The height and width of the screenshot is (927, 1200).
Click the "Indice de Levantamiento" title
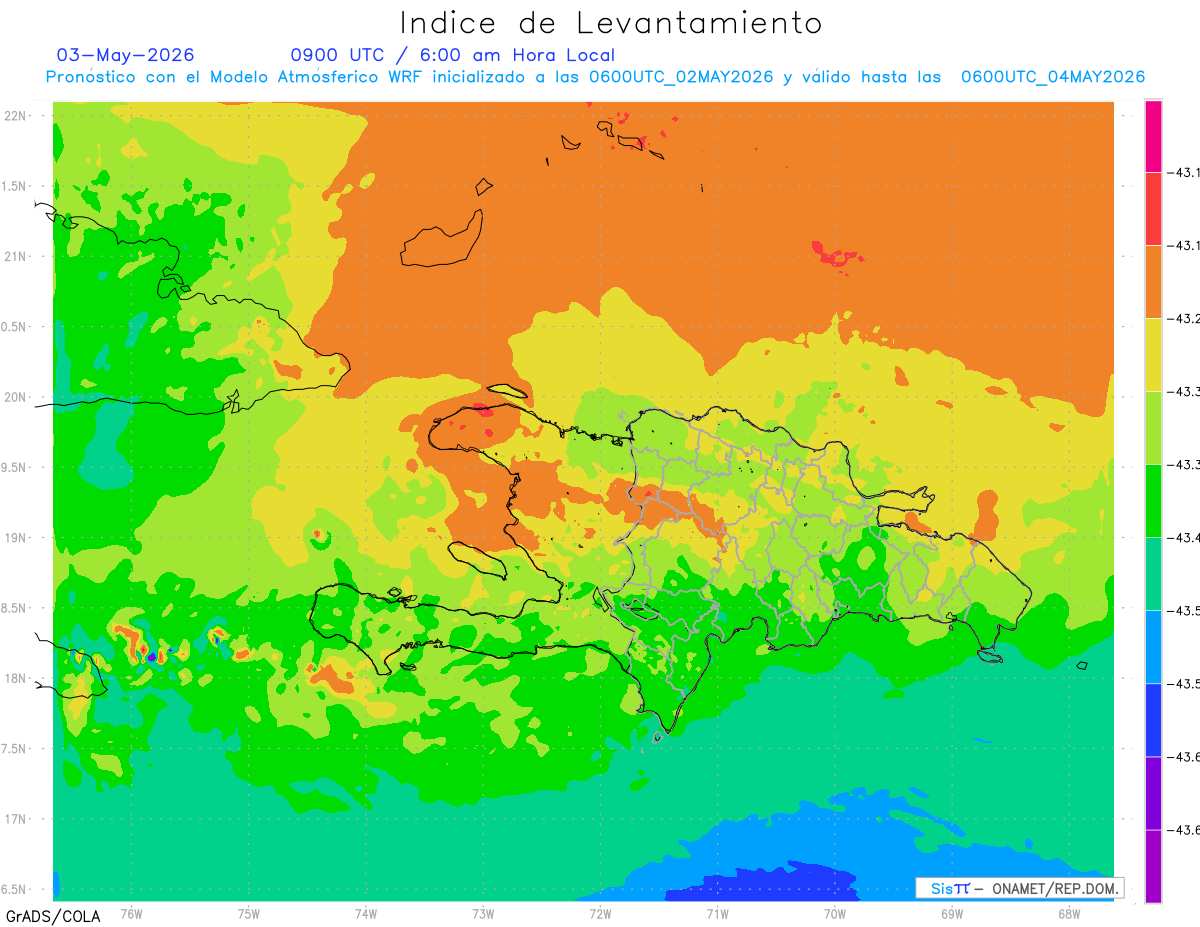click(x=611, y=22)
